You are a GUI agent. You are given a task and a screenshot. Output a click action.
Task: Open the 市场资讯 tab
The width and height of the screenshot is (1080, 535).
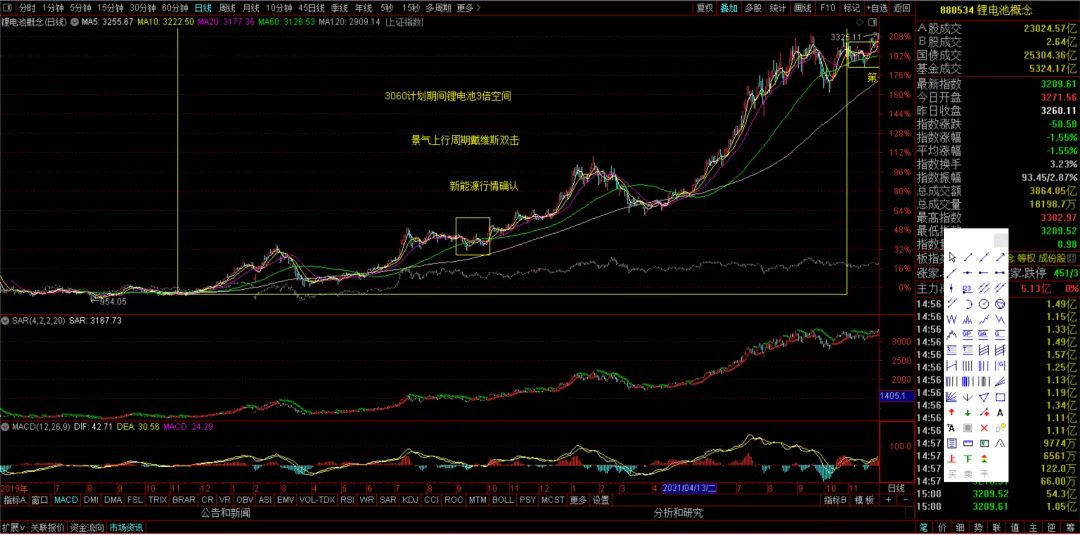(x=126, y=527)
